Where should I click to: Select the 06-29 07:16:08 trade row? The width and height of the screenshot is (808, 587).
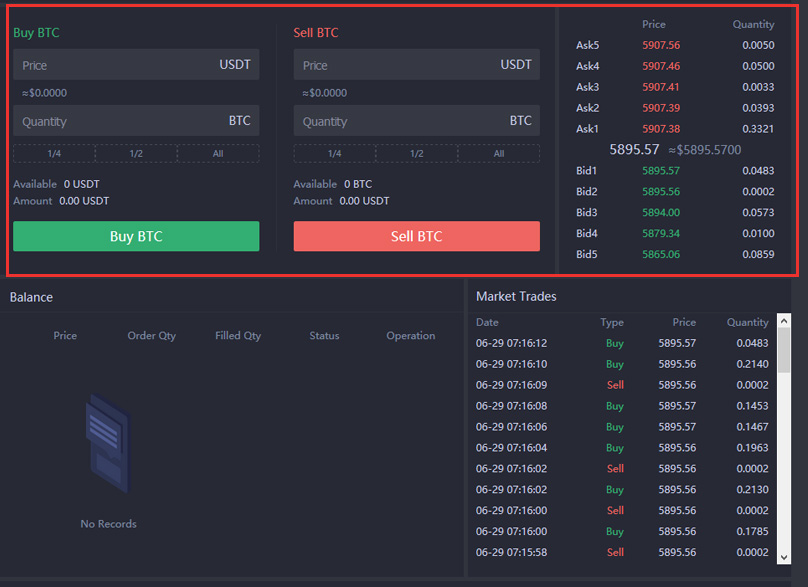pyautogui.click(x=622, y=406)
